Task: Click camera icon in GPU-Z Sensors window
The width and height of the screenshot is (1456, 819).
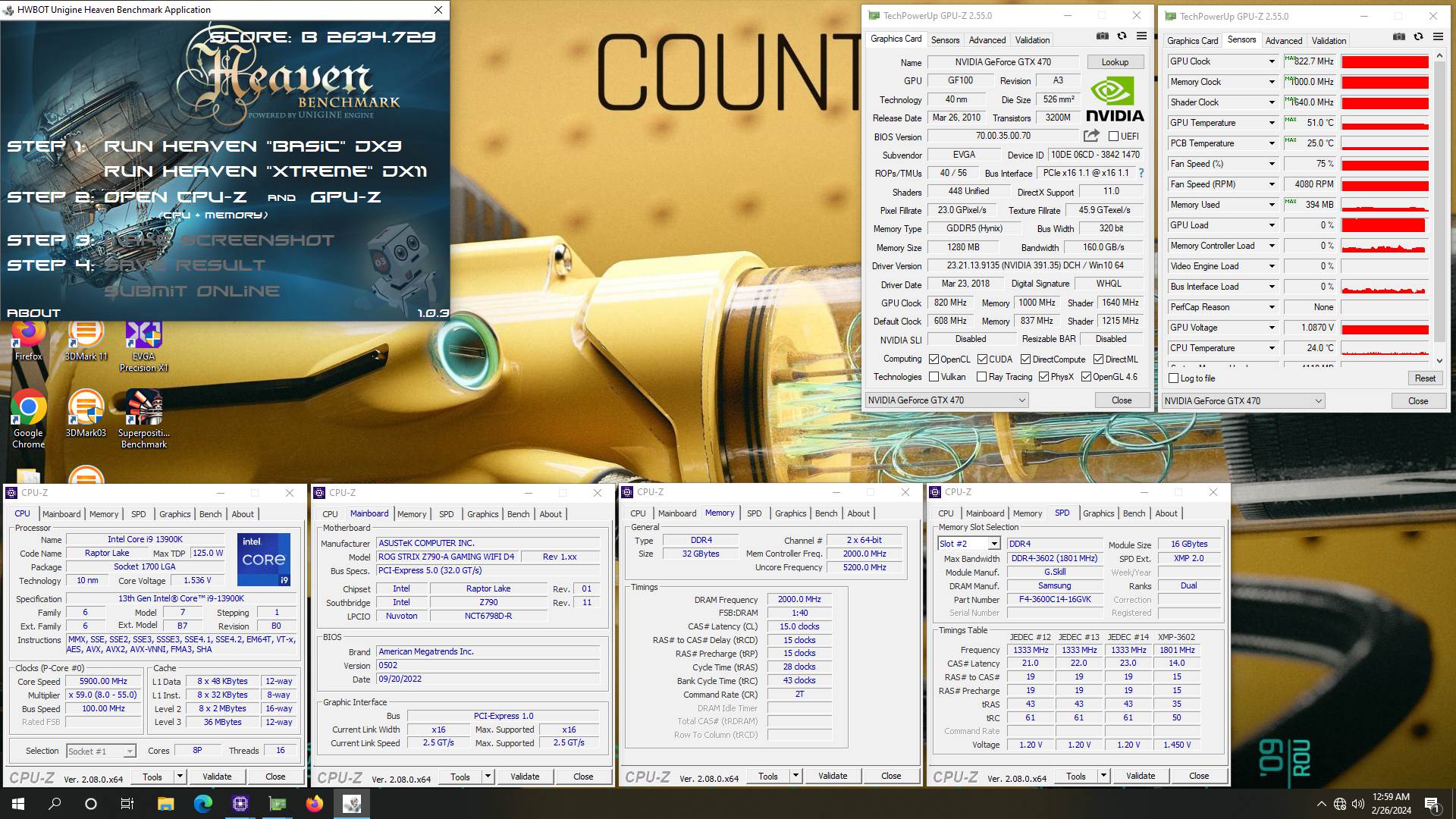Action: click(x=1399, y=36)
